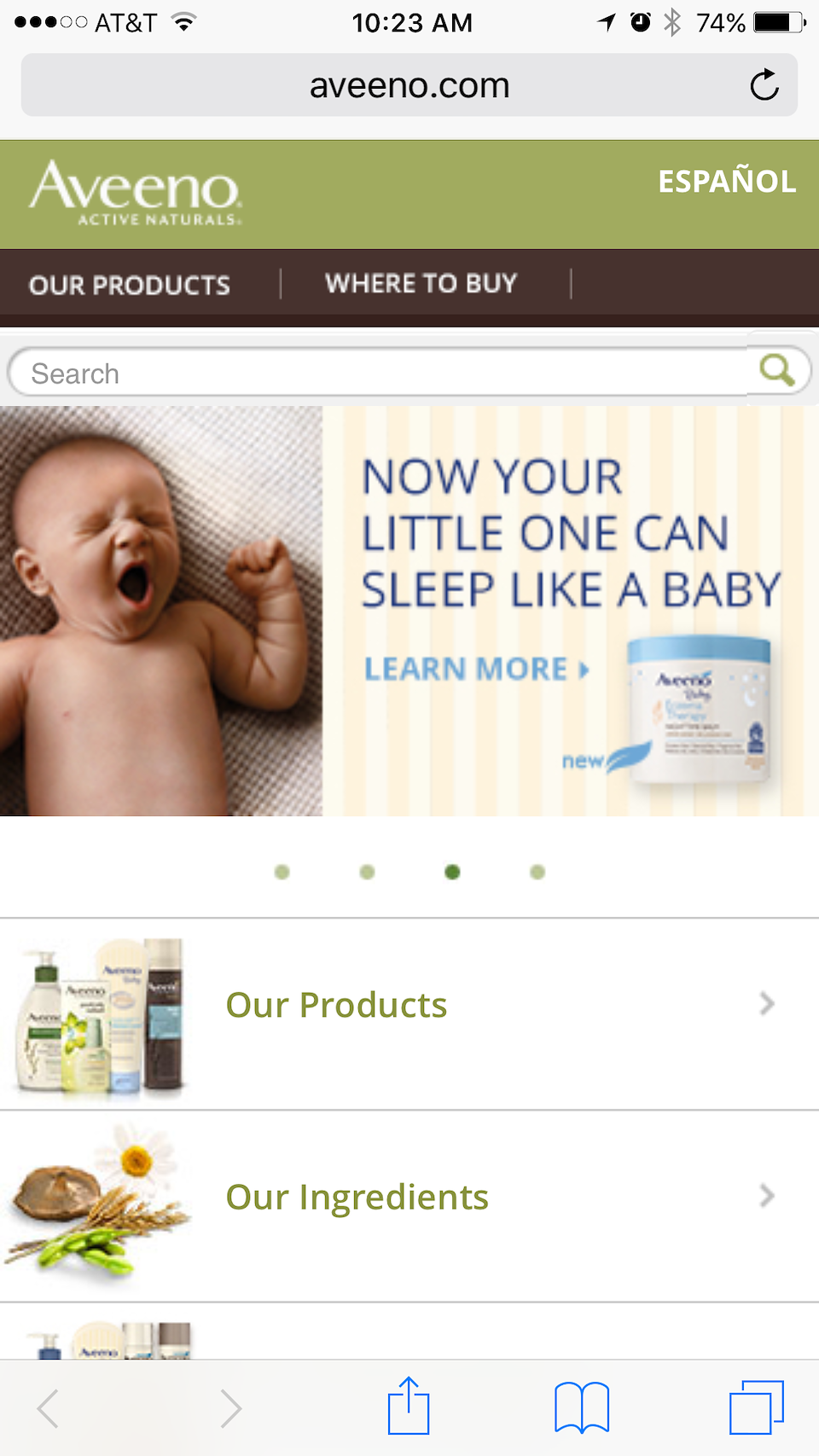Open the WHERE TO BUY menu item
This screenshot has height=1456, width=819.
421,283
